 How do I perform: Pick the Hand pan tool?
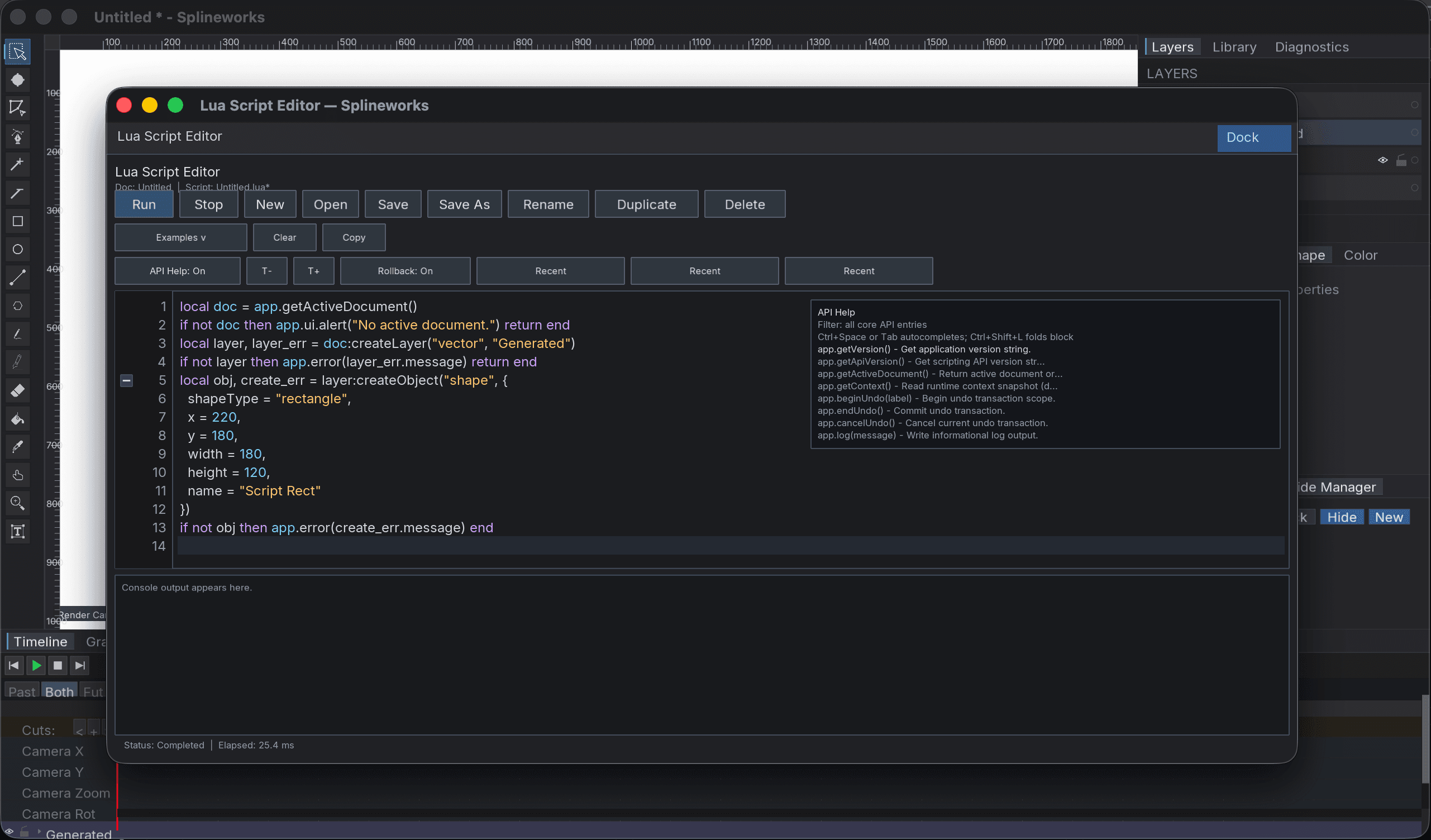pos(18,475)
